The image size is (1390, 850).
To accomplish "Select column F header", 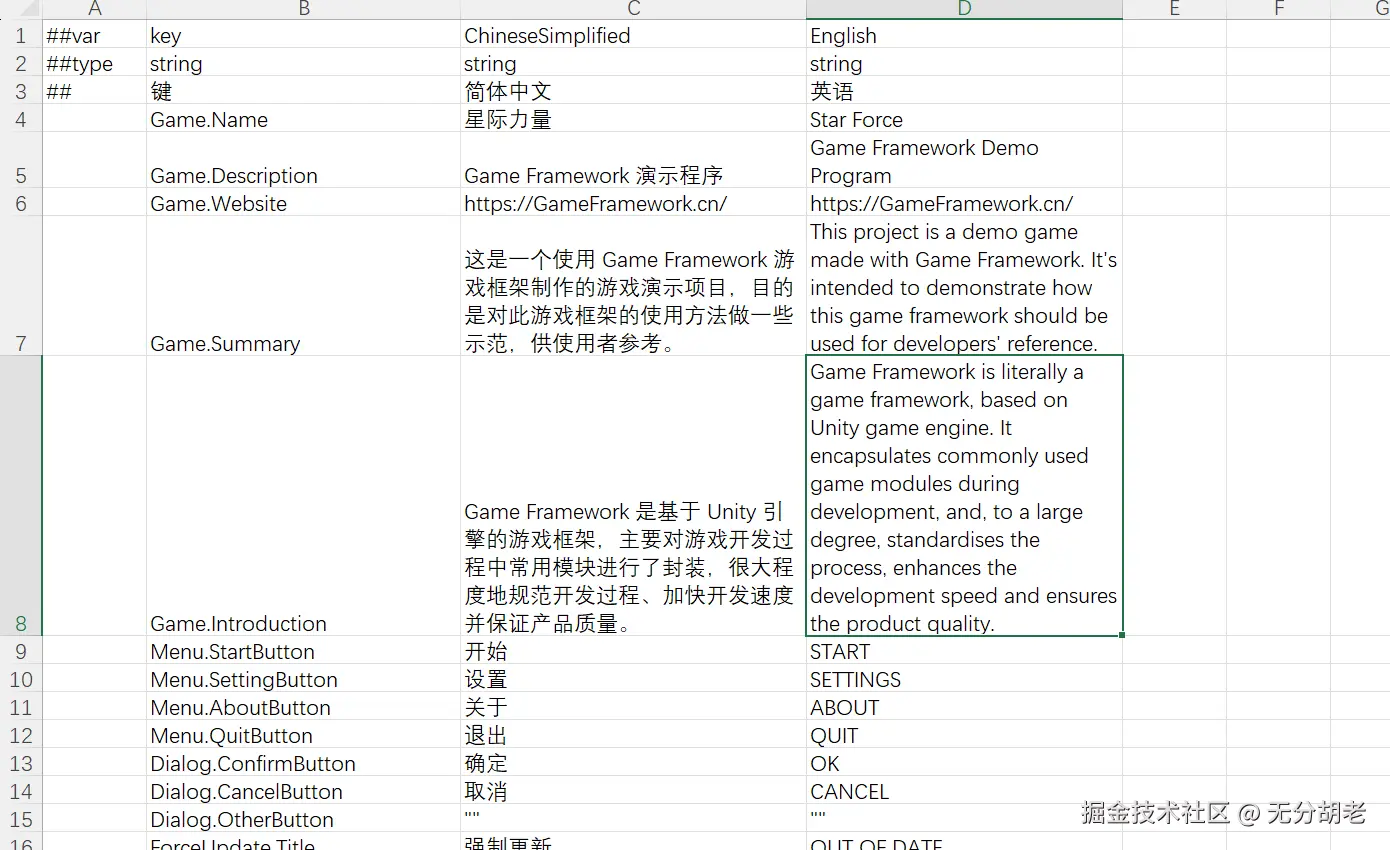I will coord(1279,9).
